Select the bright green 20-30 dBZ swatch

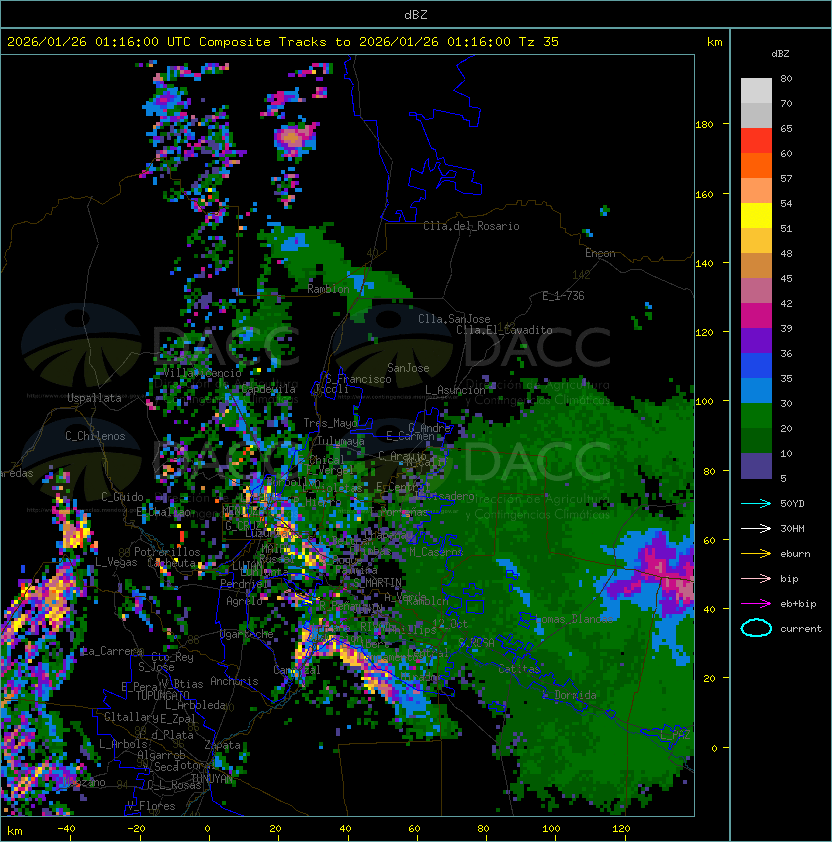756,416
